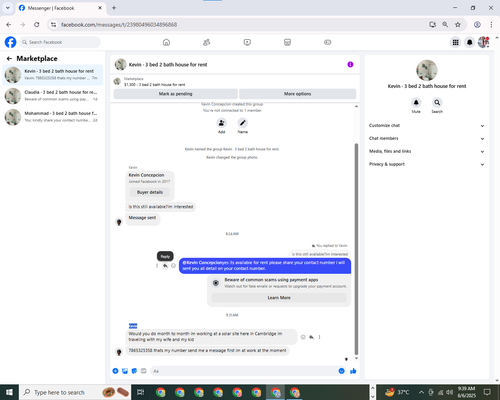Open Buyer details for Kevin Concepcion
This screenshot has height=400, width=500.
(150, 192)
